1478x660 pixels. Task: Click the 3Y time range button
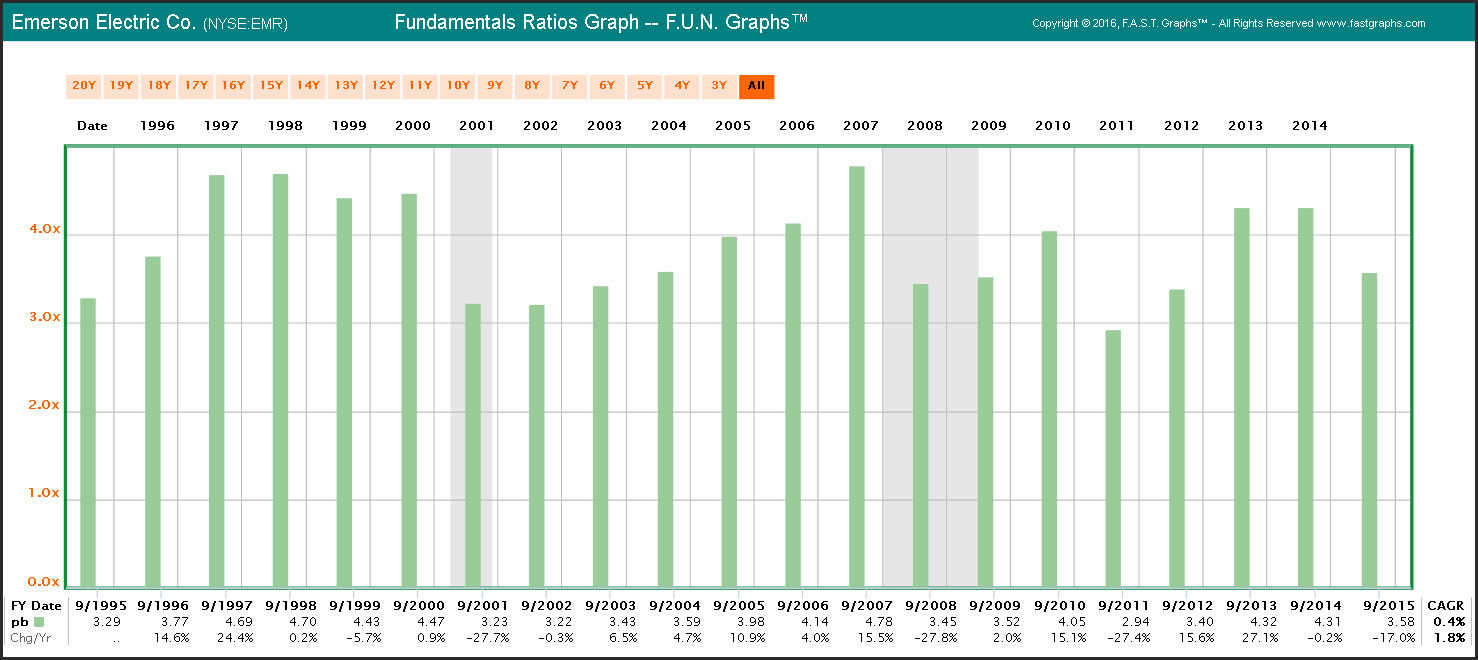[x=719, y=86]
